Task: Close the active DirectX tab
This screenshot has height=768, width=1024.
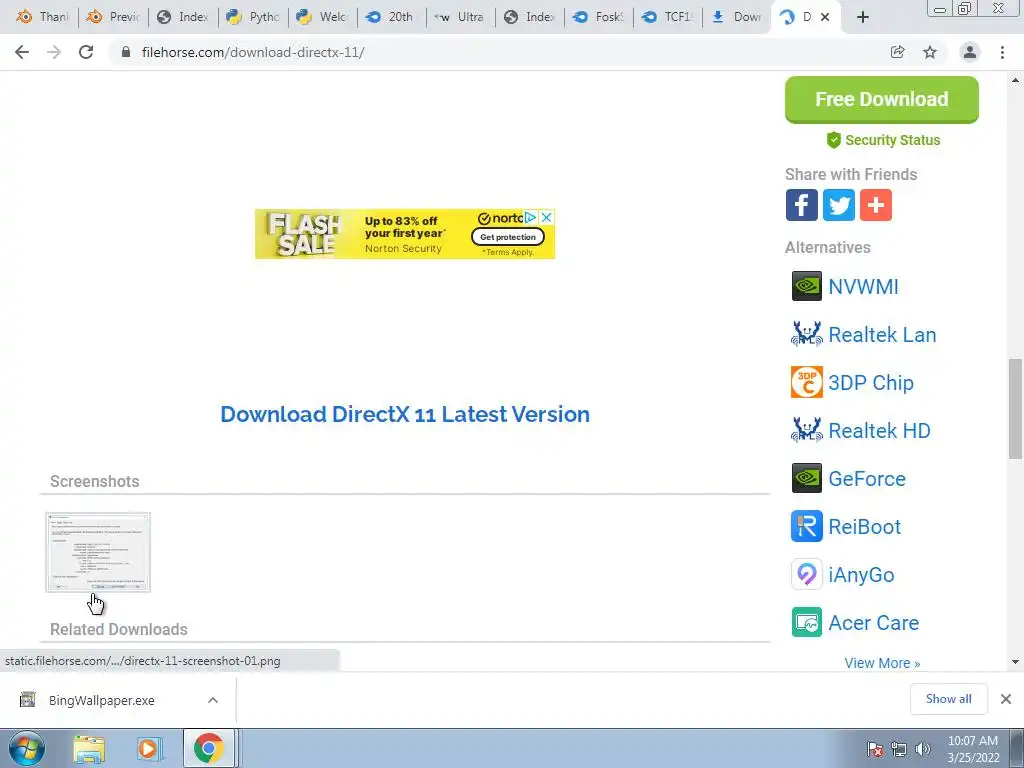Action: (x=825, y=17)
